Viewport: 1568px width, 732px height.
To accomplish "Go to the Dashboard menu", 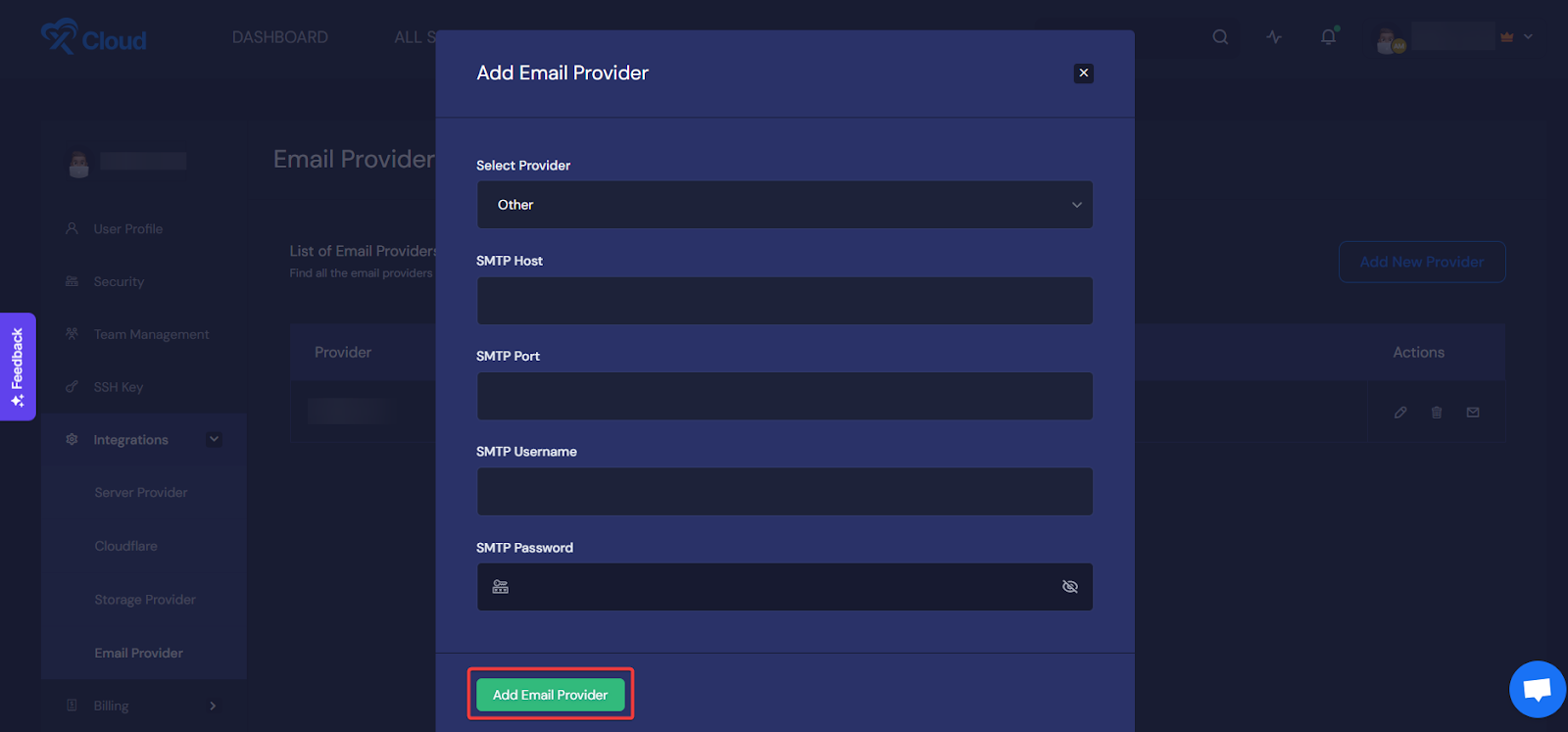I will pyautogui.click(x=280, y=37).
